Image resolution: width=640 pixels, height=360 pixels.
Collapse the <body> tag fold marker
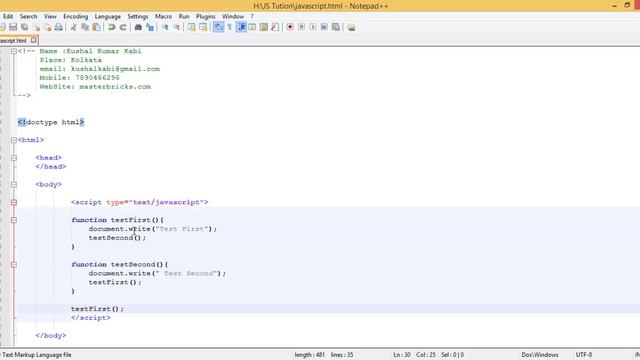point(14,184)
